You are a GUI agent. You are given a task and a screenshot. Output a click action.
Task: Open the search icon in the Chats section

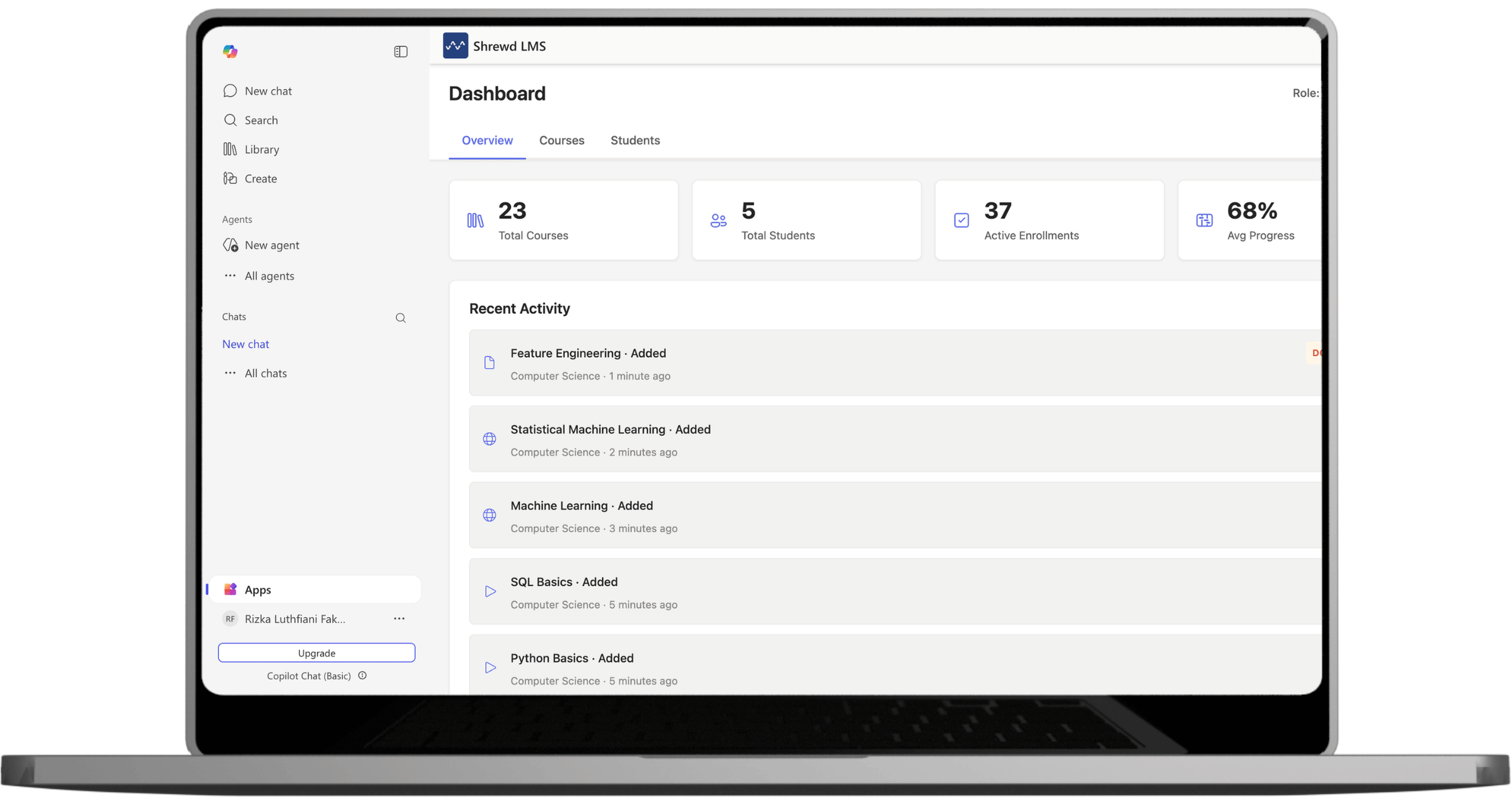point(400,317)
